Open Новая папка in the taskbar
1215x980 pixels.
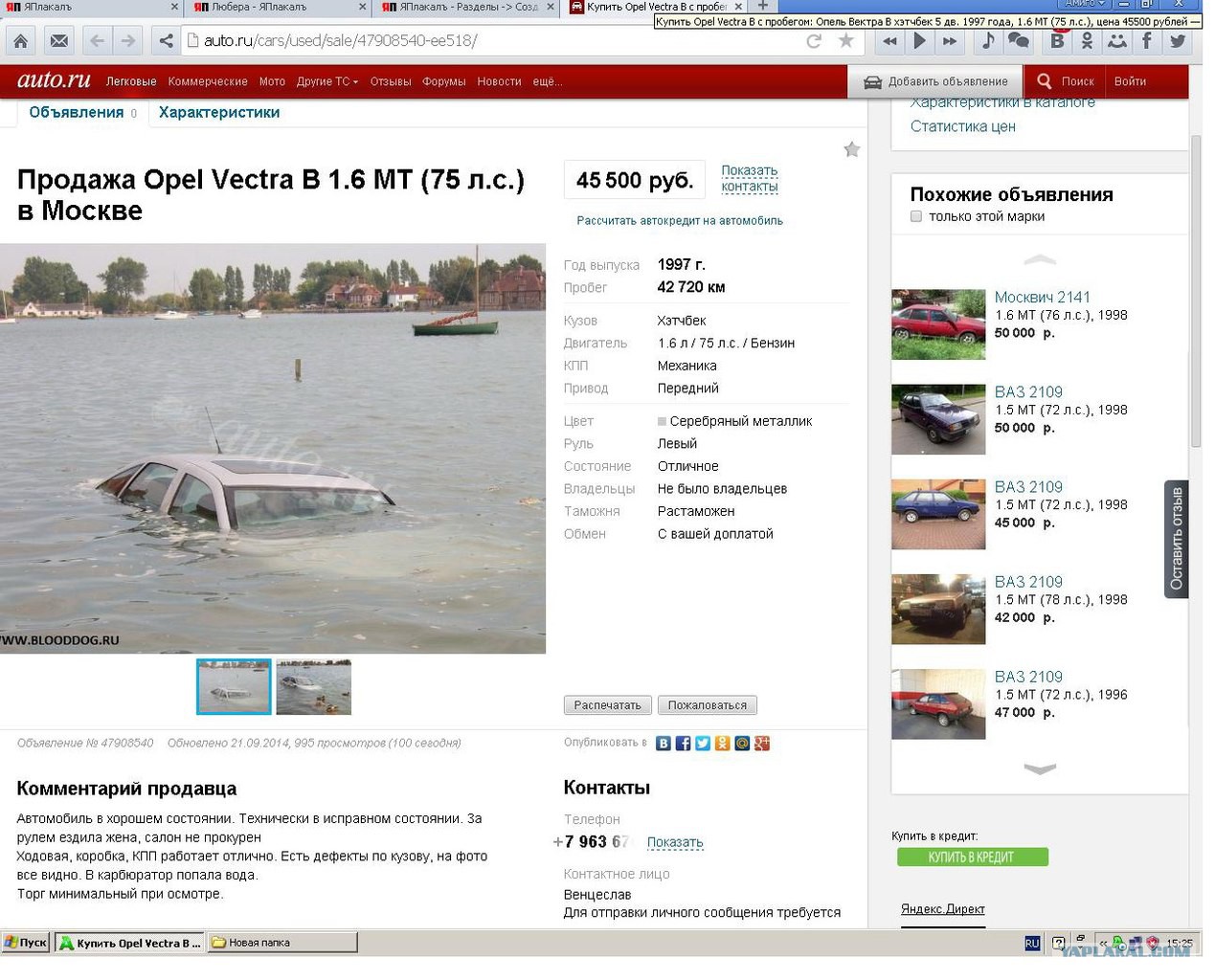tap(281, 944)
